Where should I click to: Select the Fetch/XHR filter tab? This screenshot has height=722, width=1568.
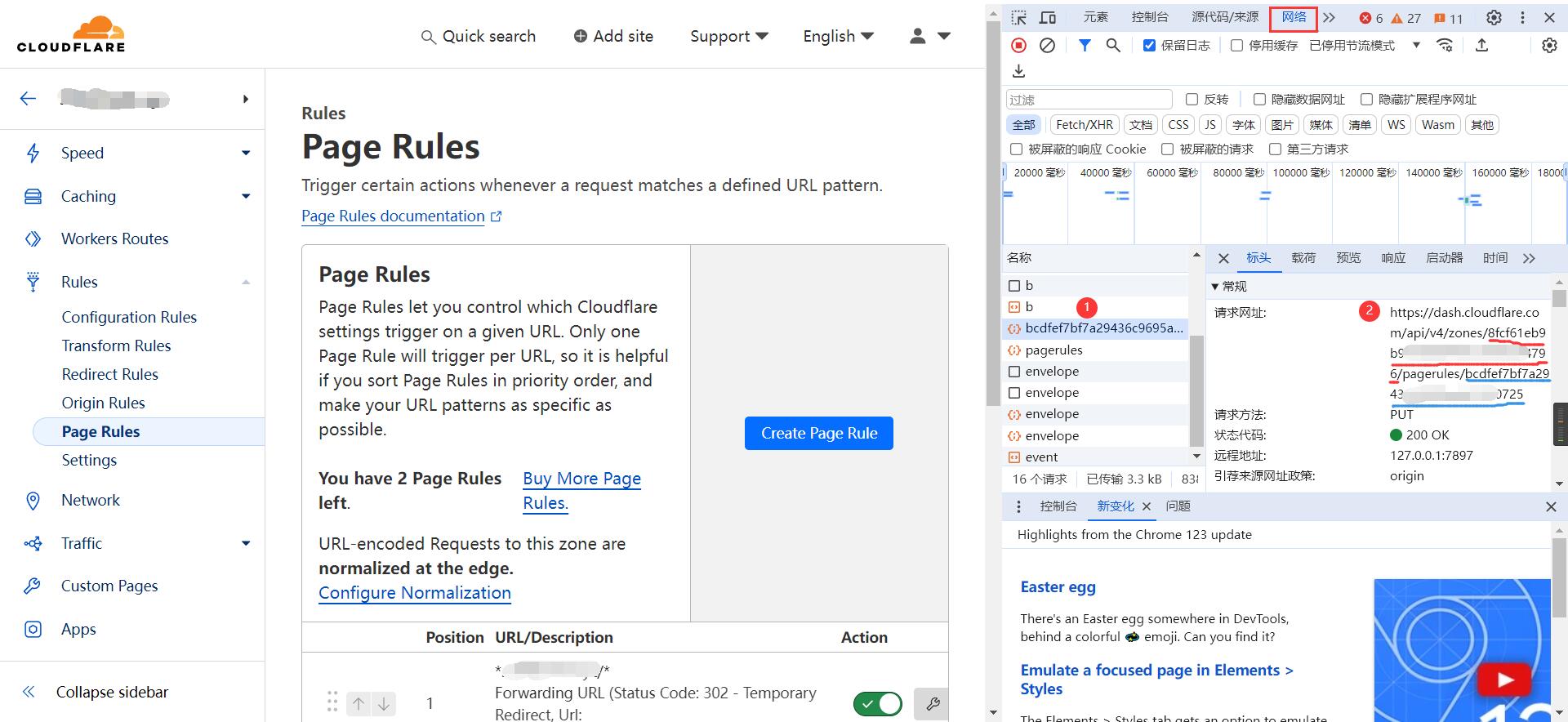[1084, 125]
